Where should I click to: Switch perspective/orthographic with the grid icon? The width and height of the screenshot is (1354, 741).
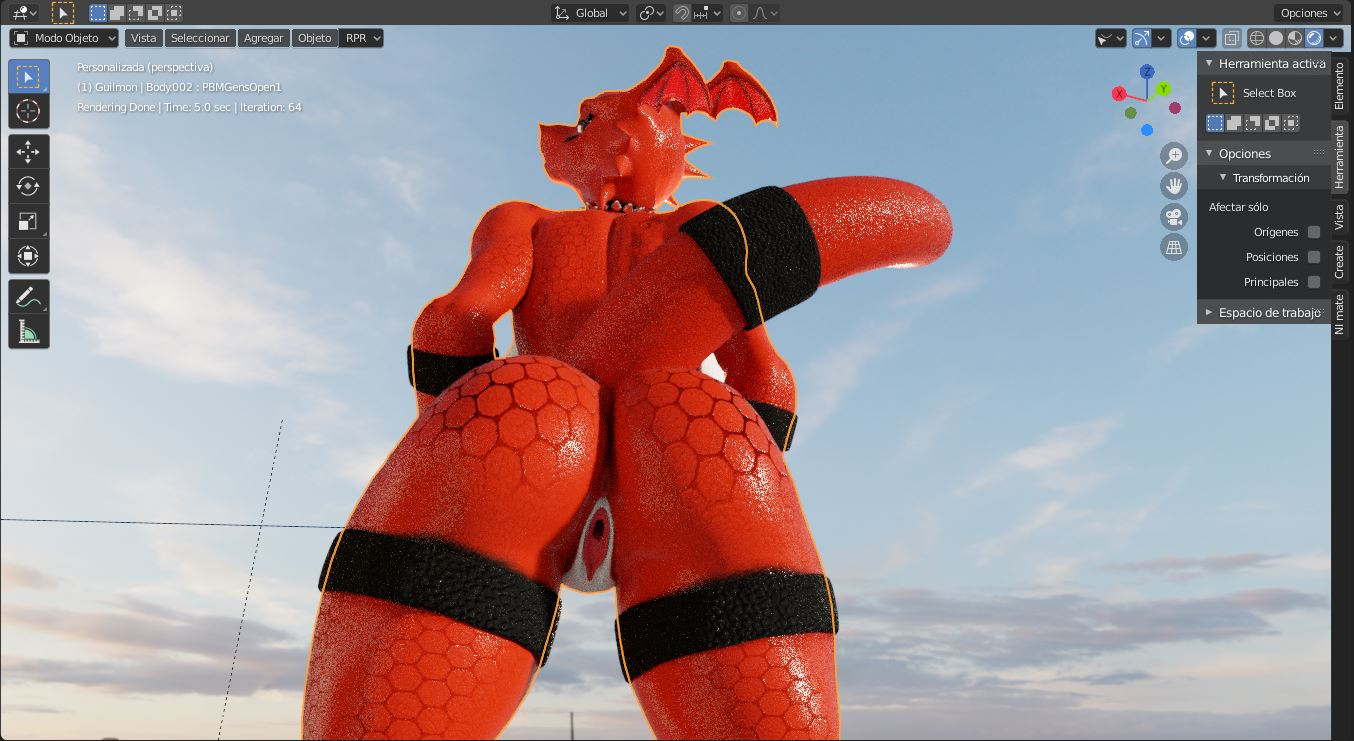1174,246
